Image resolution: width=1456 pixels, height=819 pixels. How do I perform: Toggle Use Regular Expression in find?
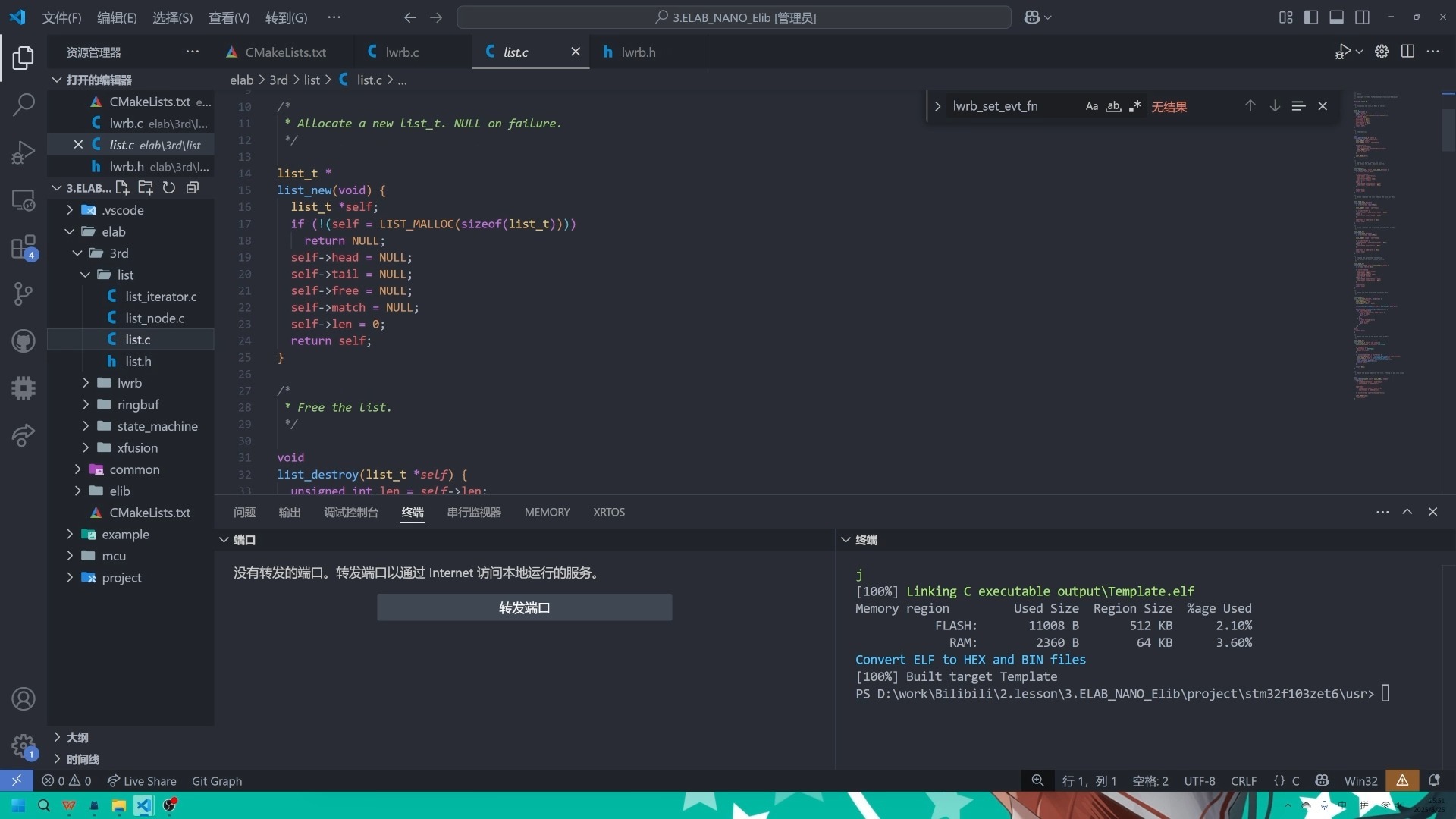(x=1134, y=106)
